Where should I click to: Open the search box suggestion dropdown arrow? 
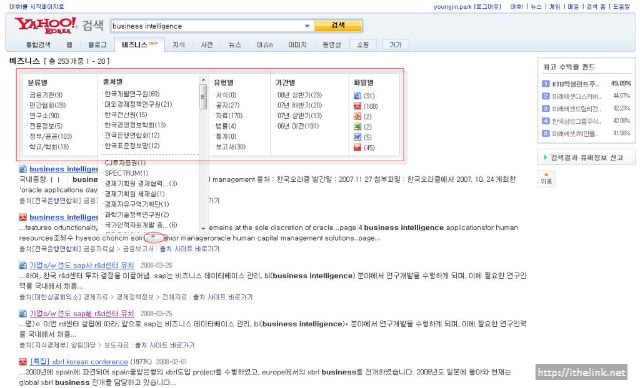click(x=307, y=26)
